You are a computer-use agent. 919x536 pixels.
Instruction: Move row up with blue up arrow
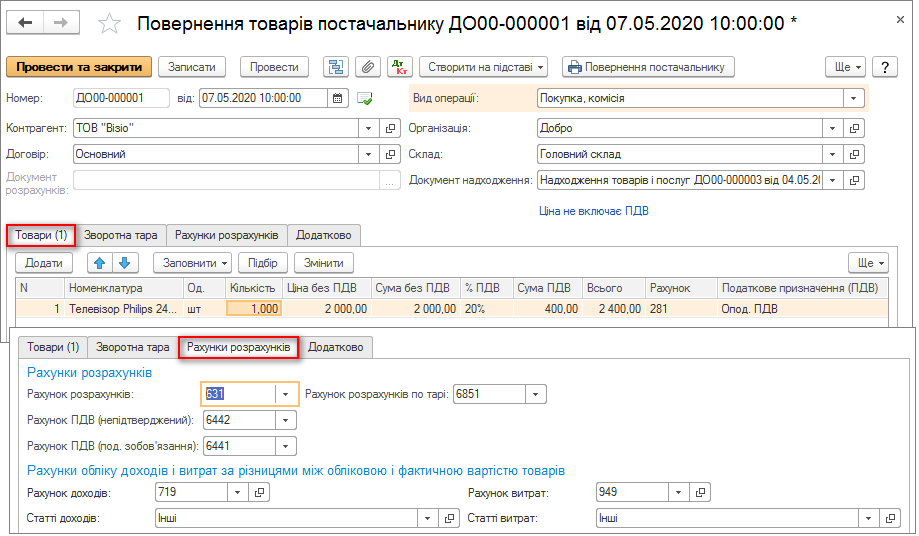coord(100,263)
